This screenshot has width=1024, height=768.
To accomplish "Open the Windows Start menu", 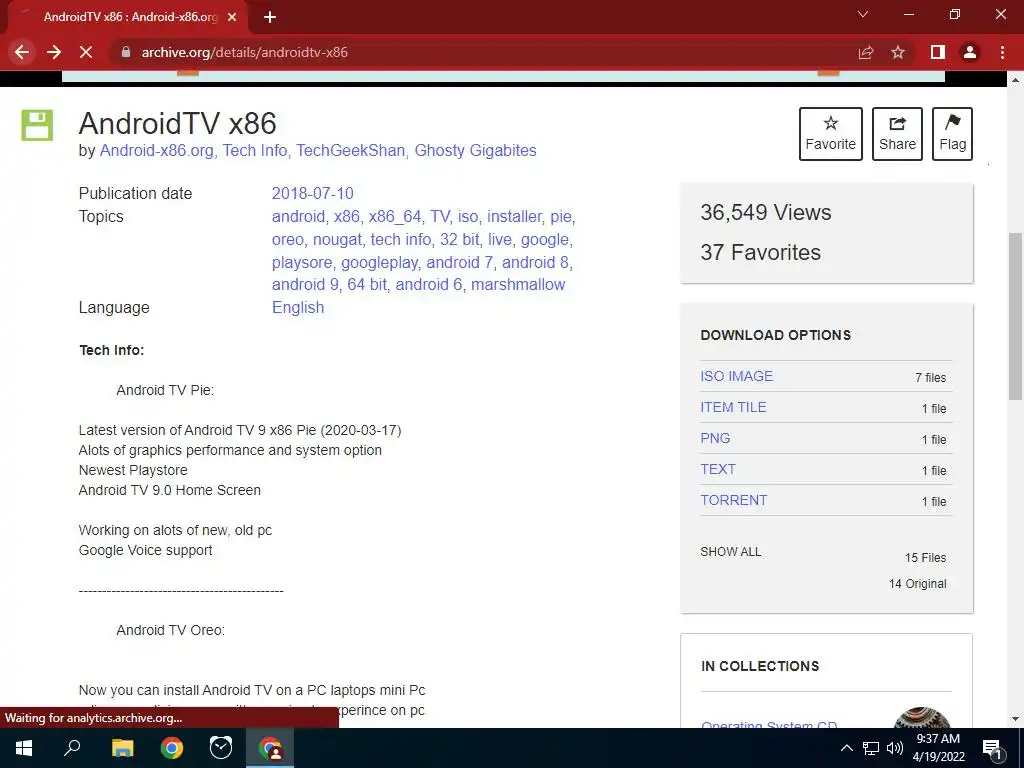I will pos(24,748).
